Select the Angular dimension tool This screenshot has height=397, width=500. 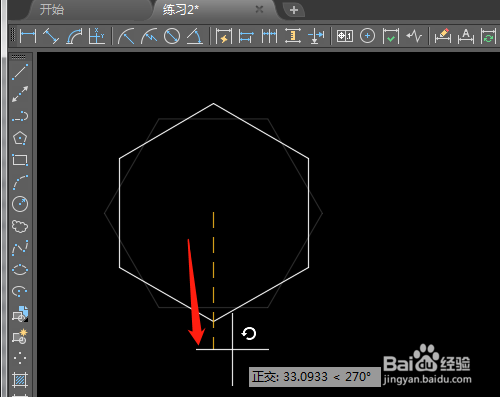click(x=195, y=36)
